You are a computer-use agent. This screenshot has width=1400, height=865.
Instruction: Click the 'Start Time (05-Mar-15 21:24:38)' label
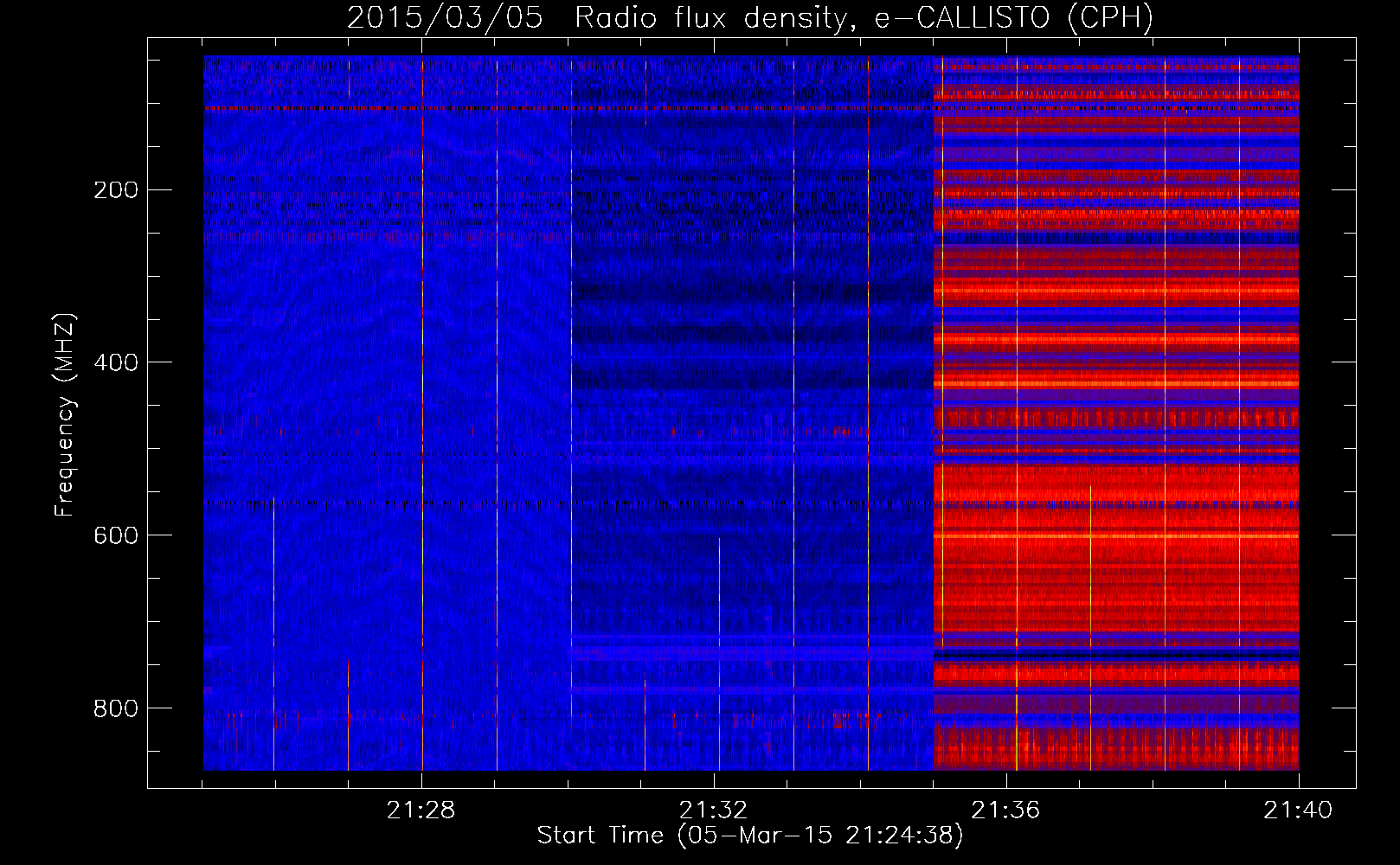click(x=750, y=836)
